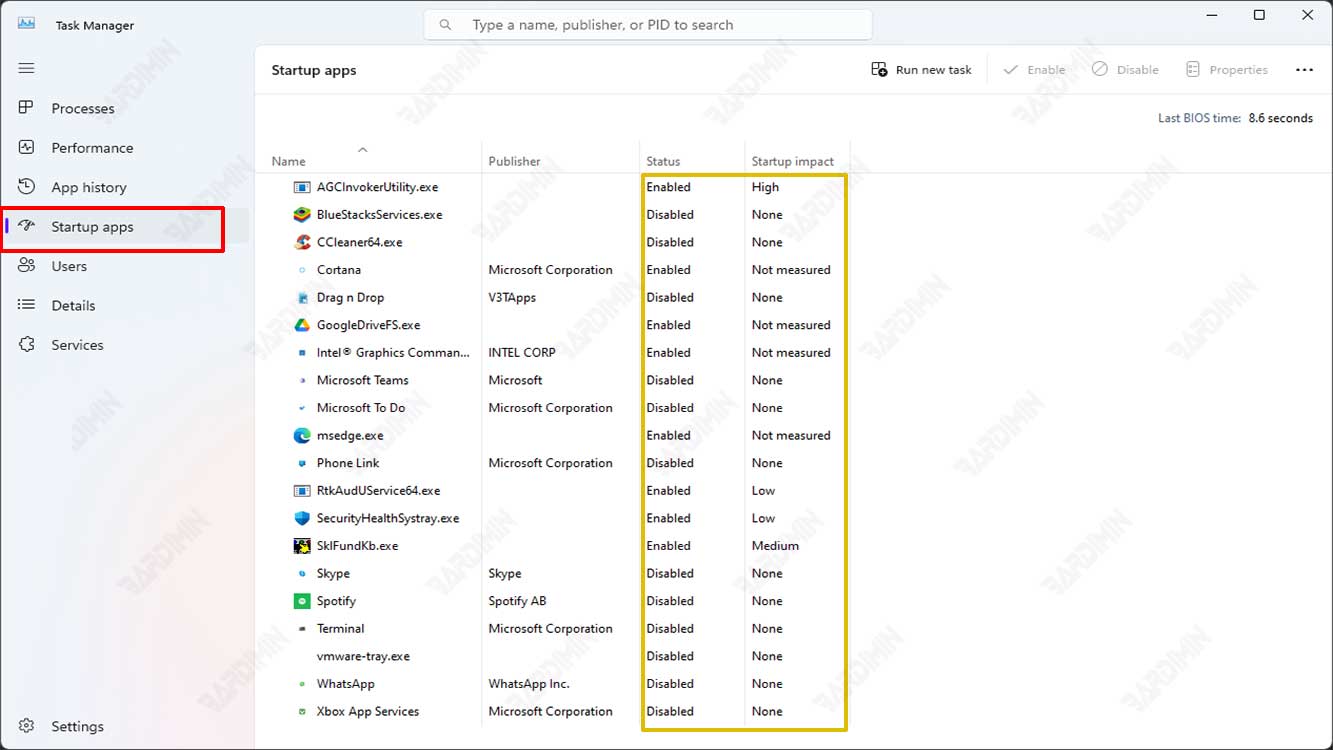Click the High startup impact value
This screenshot has height=750, width=1333.
pyautogui.click(x=765, y=187)
